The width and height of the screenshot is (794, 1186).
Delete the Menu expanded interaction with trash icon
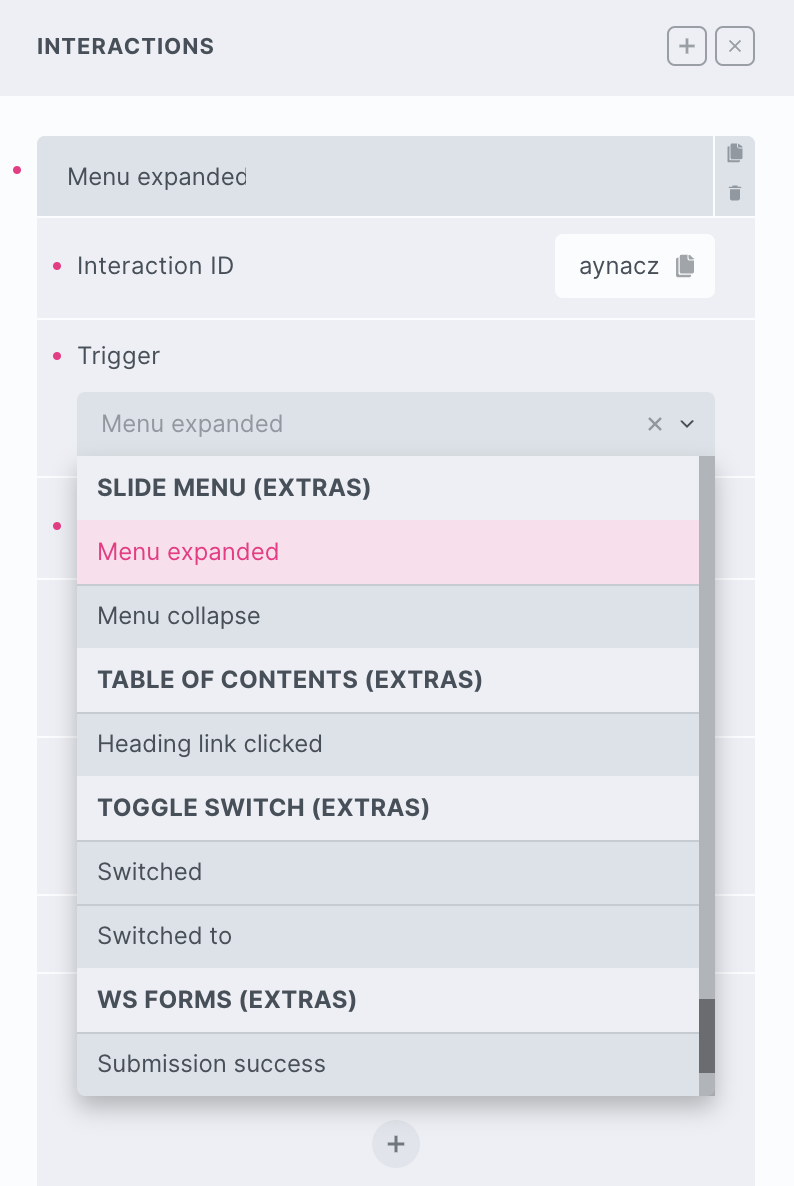pyautogui.click(x=735, y=193)
